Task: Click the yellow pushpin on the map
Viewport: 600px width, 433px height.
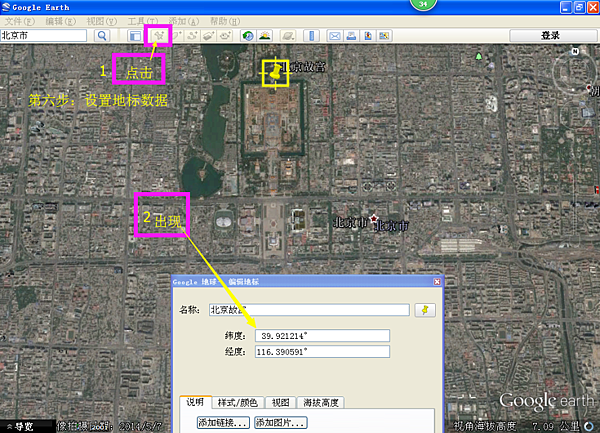Action: (275, 72)
